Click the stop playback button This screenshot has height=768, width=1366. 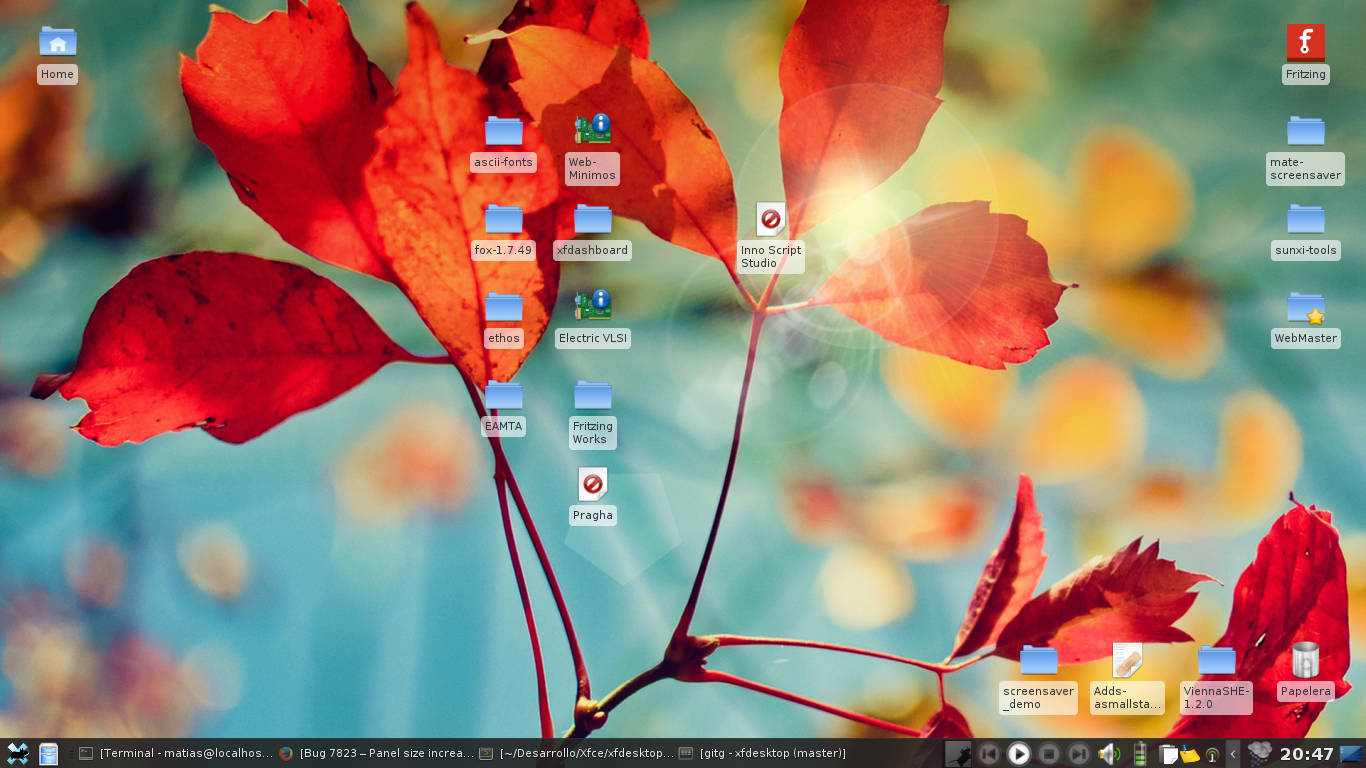click(x=1049, y=754)
